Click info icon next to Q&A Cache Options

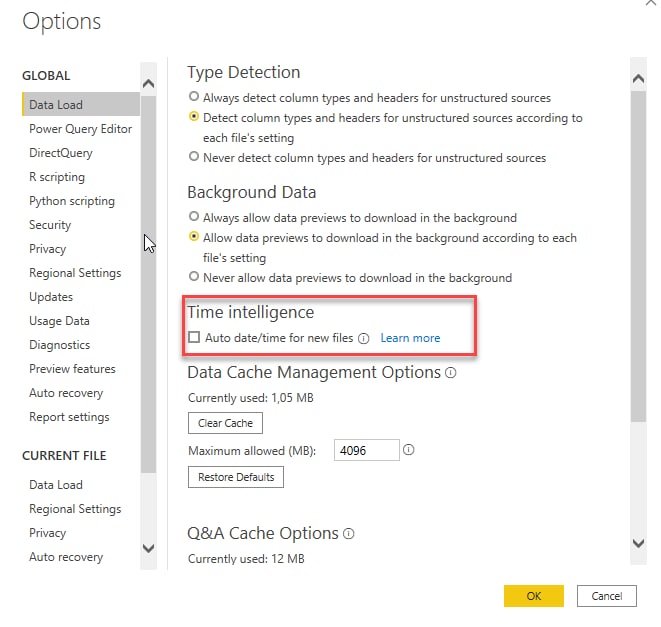tap(349, 534)
